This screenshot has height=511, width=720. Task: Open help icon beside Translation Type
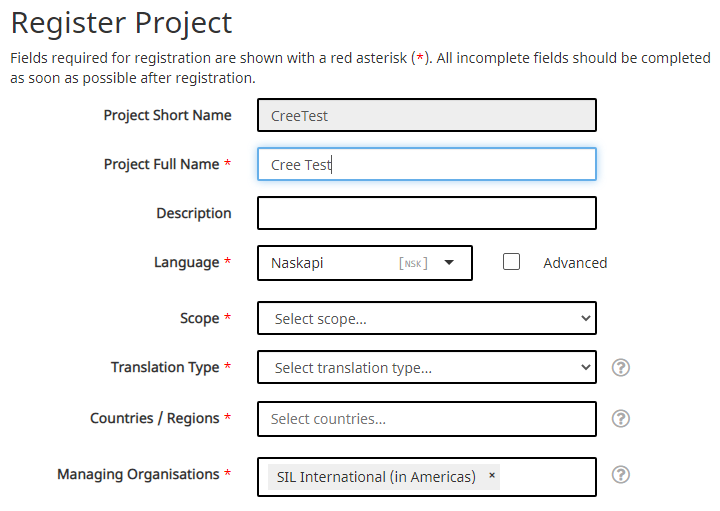(x=620, y=367)
